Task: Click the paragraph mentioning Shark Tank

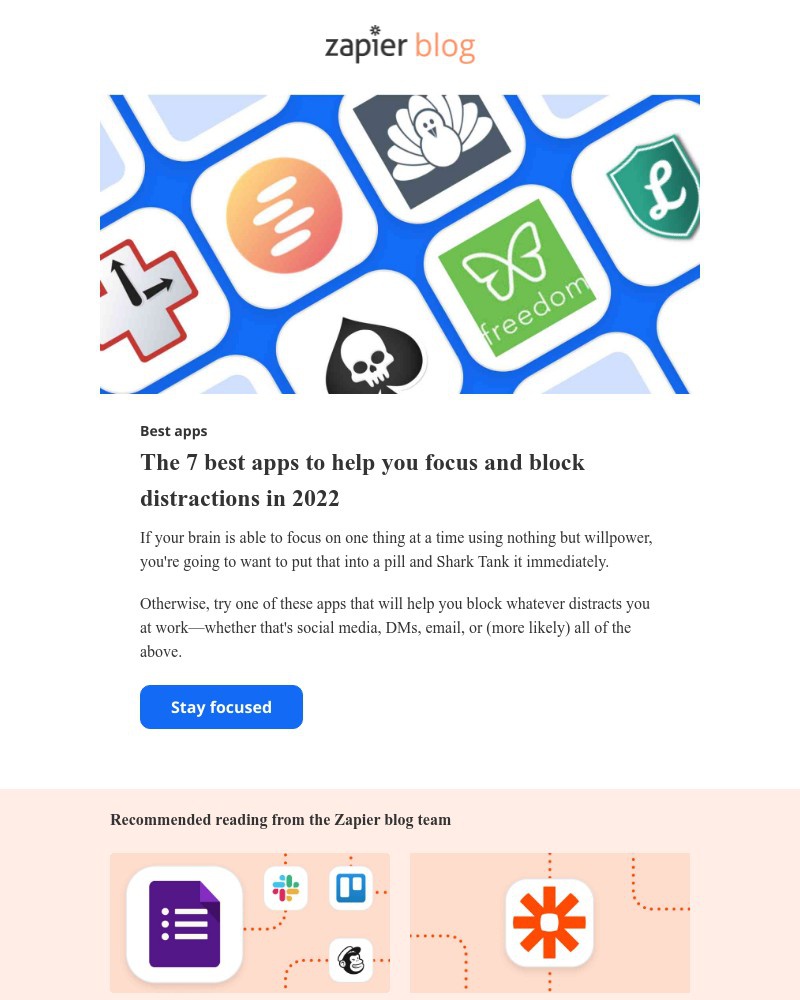Action: 396,550
